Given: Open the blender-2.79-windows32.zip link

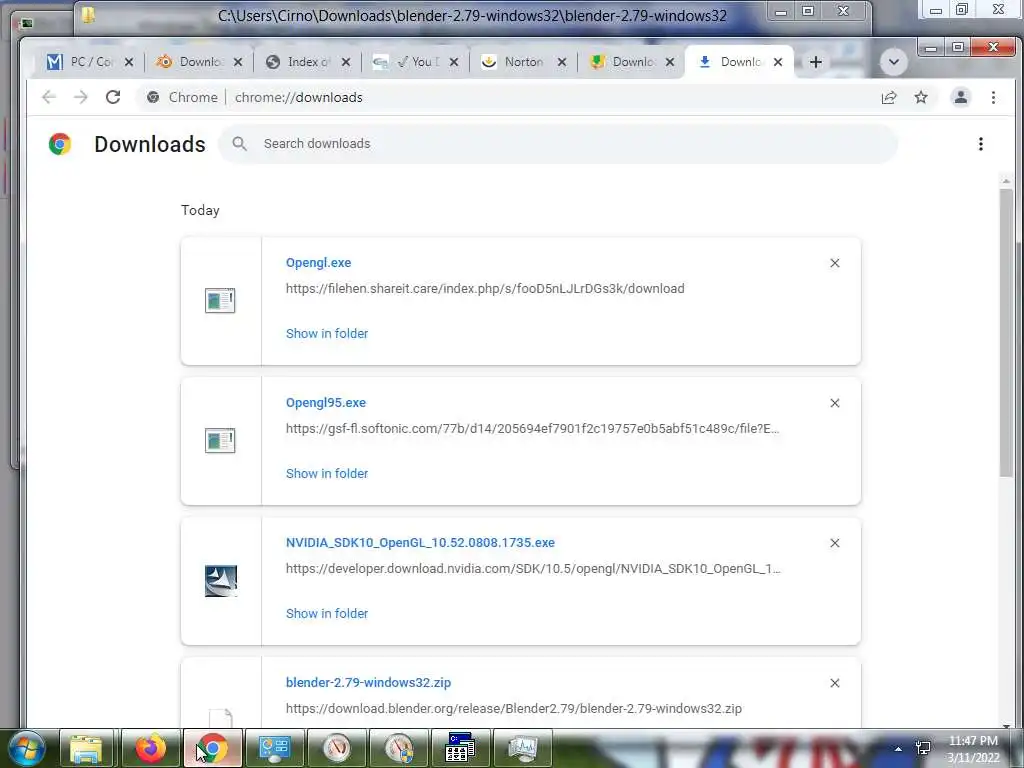Looking at the screenshot, I should click(368, 682).
